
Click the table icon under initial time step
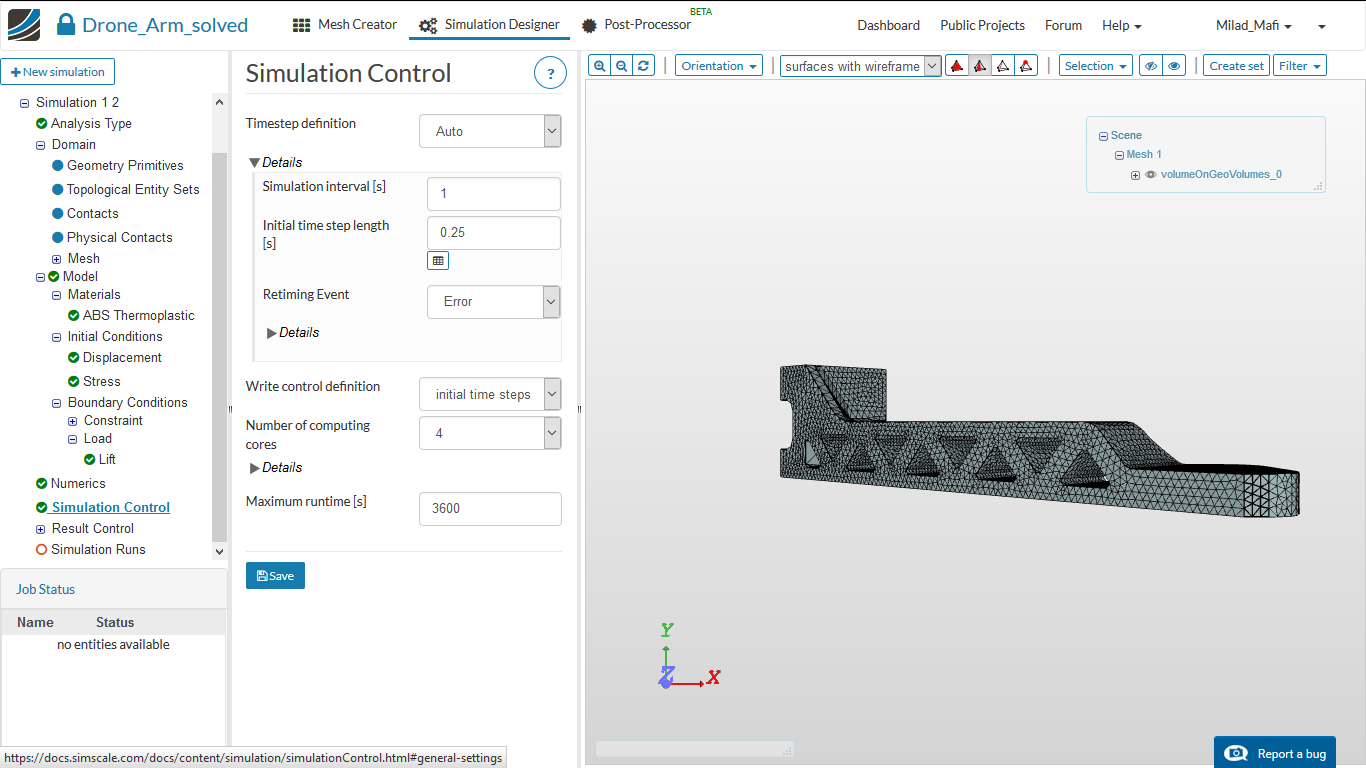(x=438, y=261)
